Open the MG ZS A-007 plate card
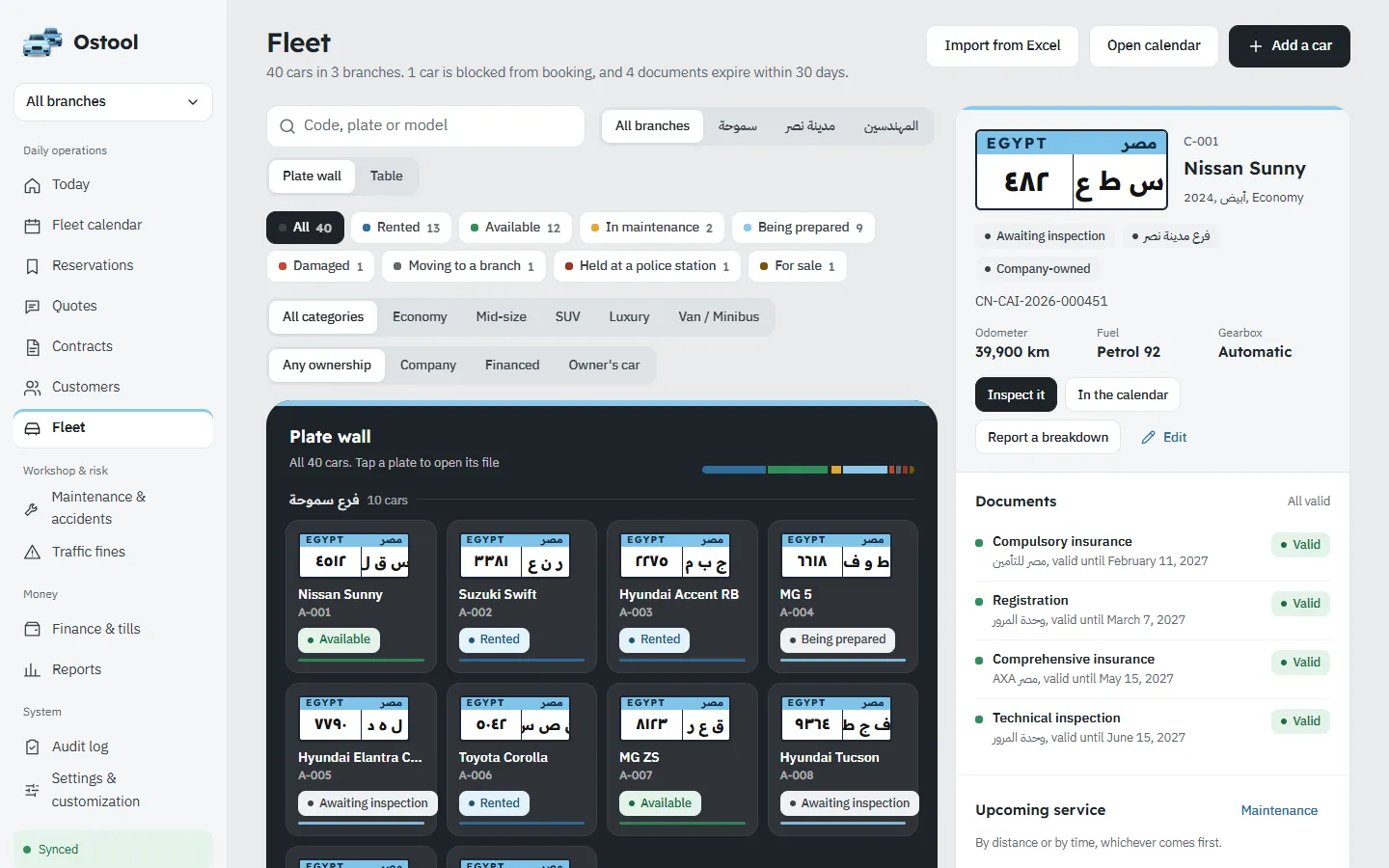1389x868 pixels. coord(682,760)
